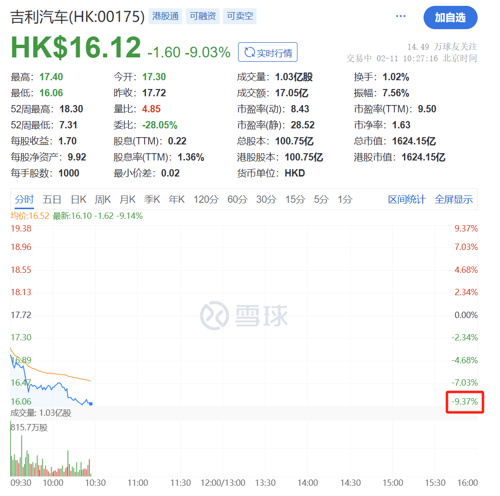The width and height of the screenshot is (500, 496).
Task: Open the three-dot more options menu
Action: [x=400, y=16]
